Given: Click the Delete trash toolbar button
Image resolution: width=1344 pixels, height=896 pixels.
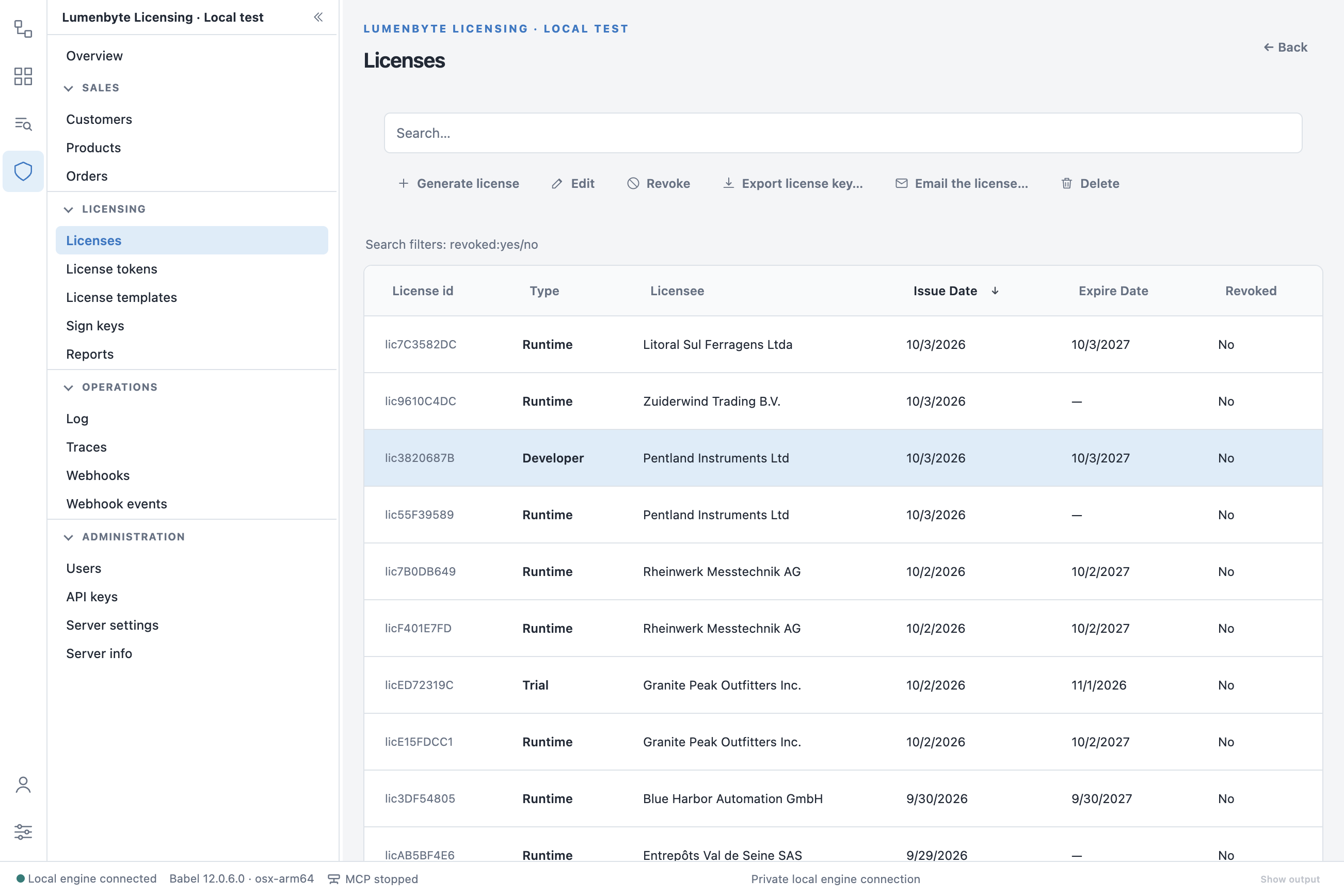Looking at the screenshot, I should click(1090, 183).
